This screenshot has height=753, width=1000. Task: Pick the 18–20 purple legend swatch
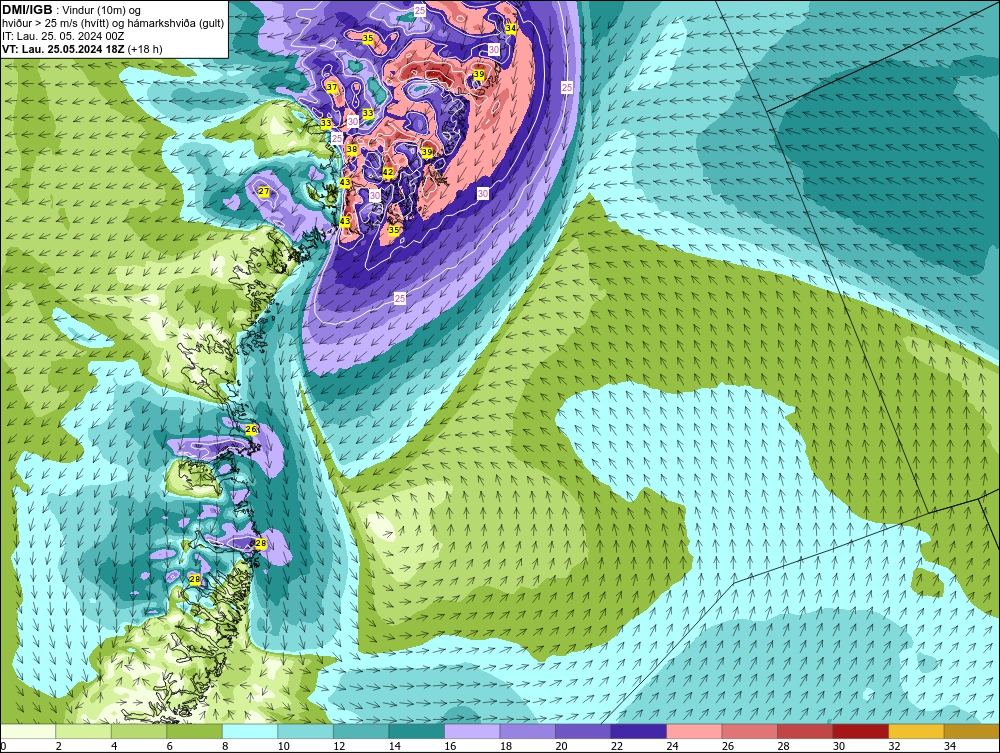pos(527,731)
